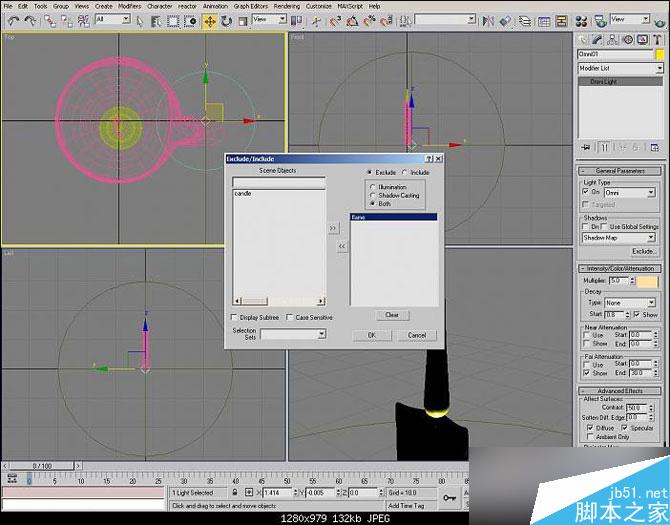The image size is (670, 525).
Task: Open Material Editor icon
Action: 581,21
